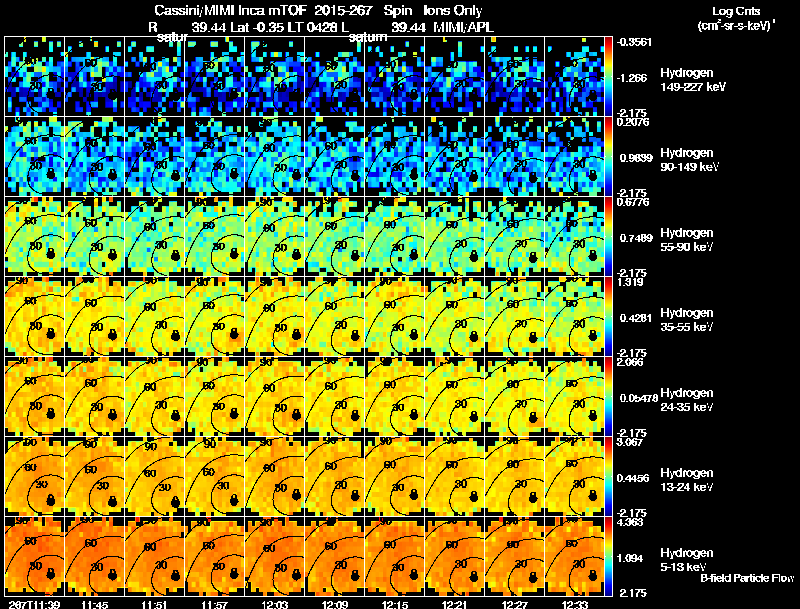Screen dimensions: 800x609
Task: Click the 12:03 time label
Action: 276,605
